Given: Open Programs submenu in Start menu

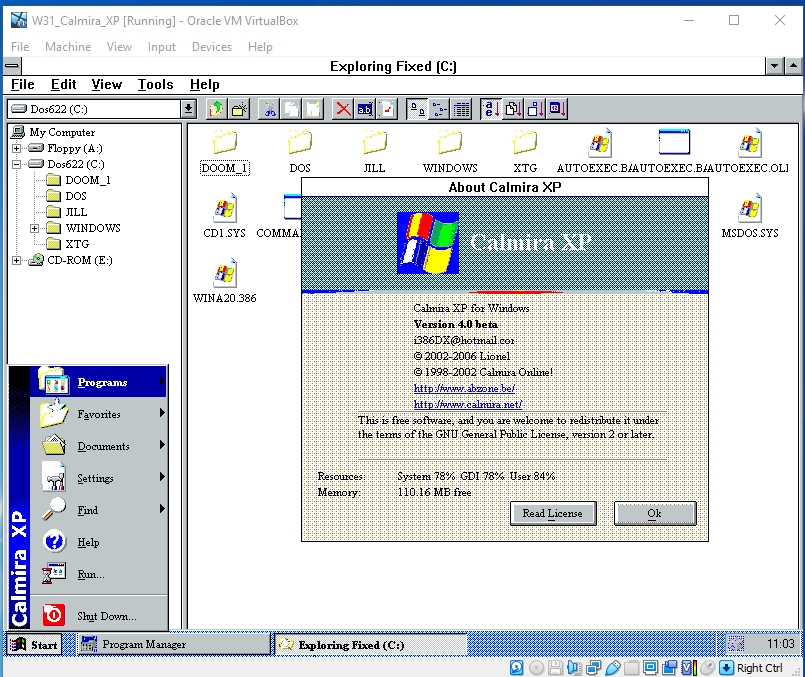Looking at the screenshot, I should click(x=99, y=382).
